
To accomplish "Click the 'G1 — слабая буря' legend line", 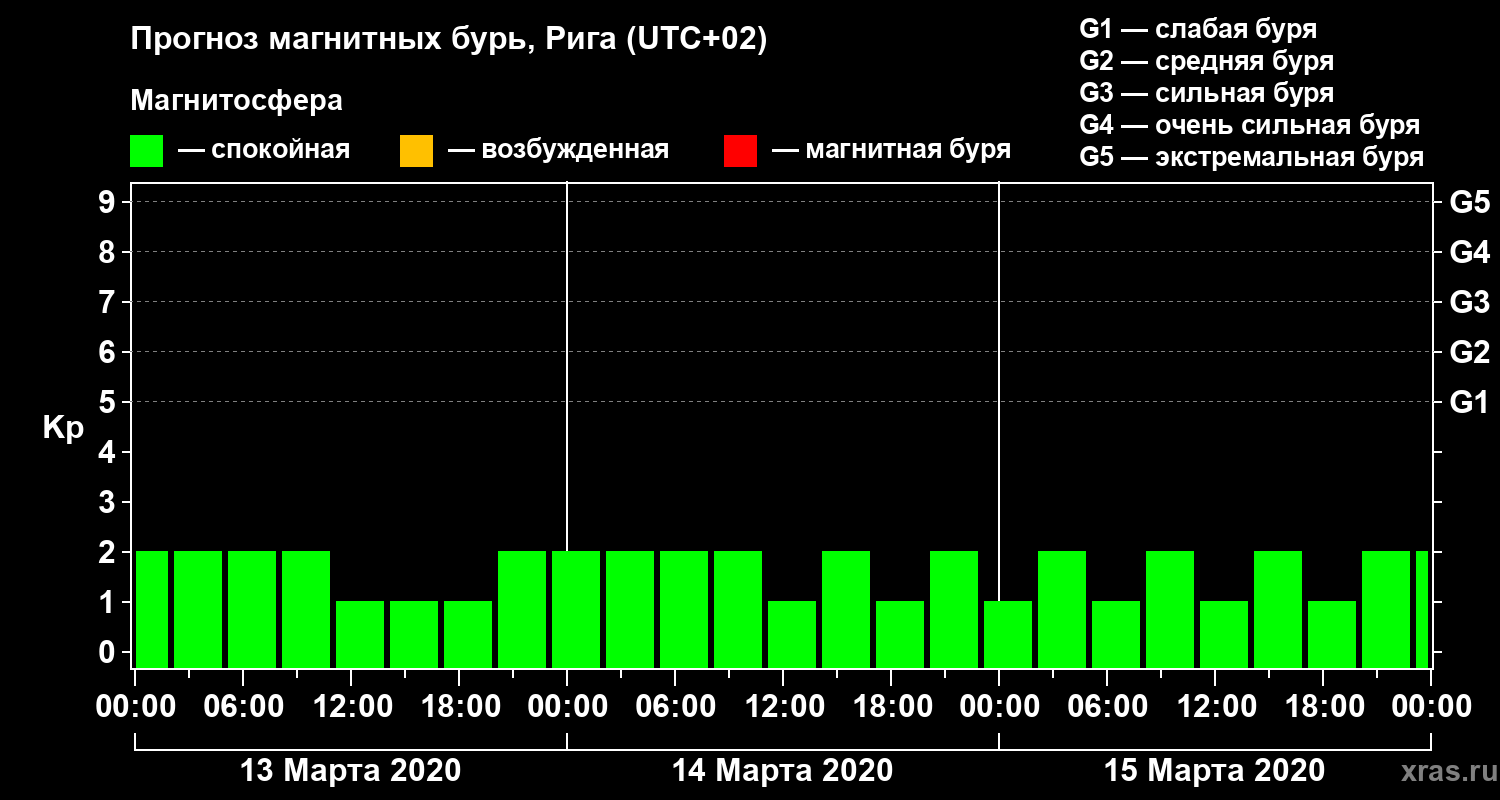I will pyautogui.click(x=1198, y=29).
